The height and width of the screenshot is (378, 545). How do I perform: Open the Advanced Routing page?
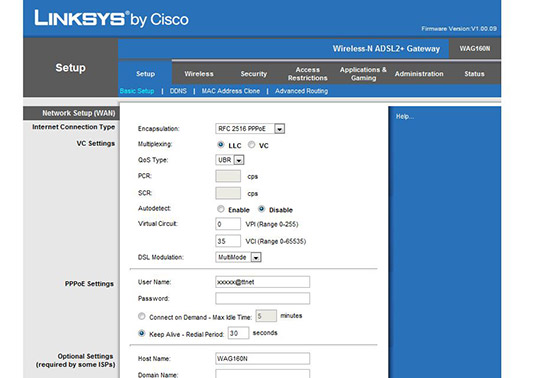click(301, 91)
